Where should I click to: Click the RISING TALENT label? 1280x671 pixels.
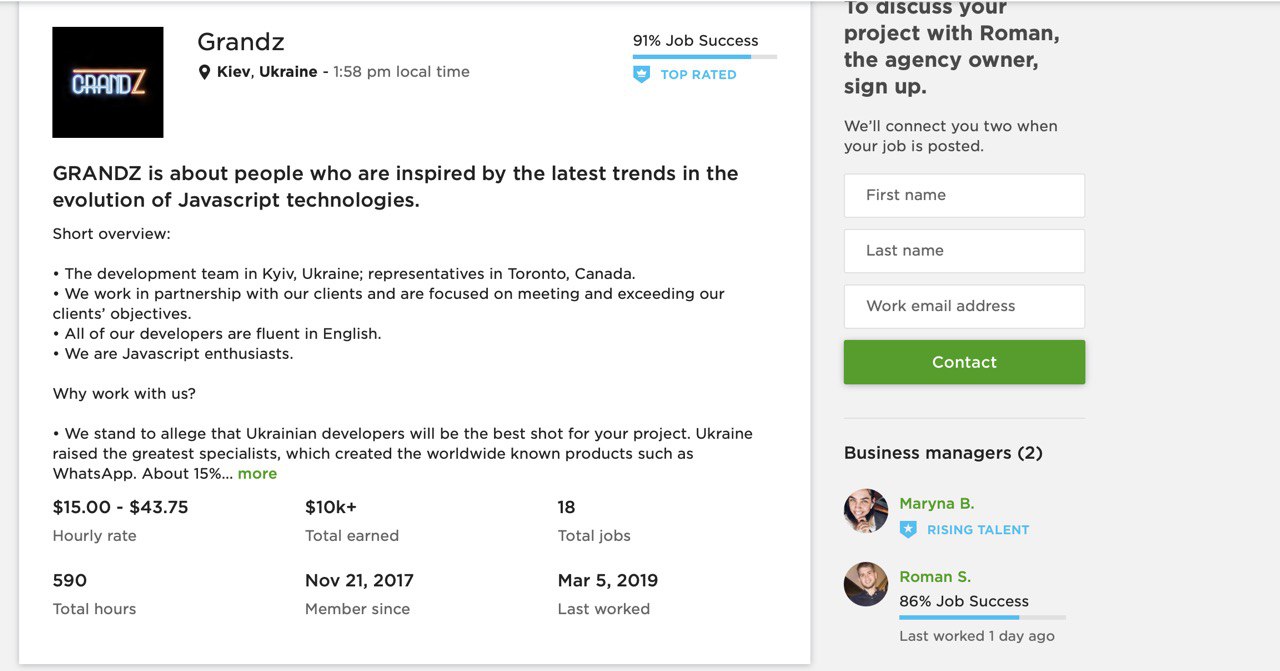pyautogui.click(x=978, y=530)
